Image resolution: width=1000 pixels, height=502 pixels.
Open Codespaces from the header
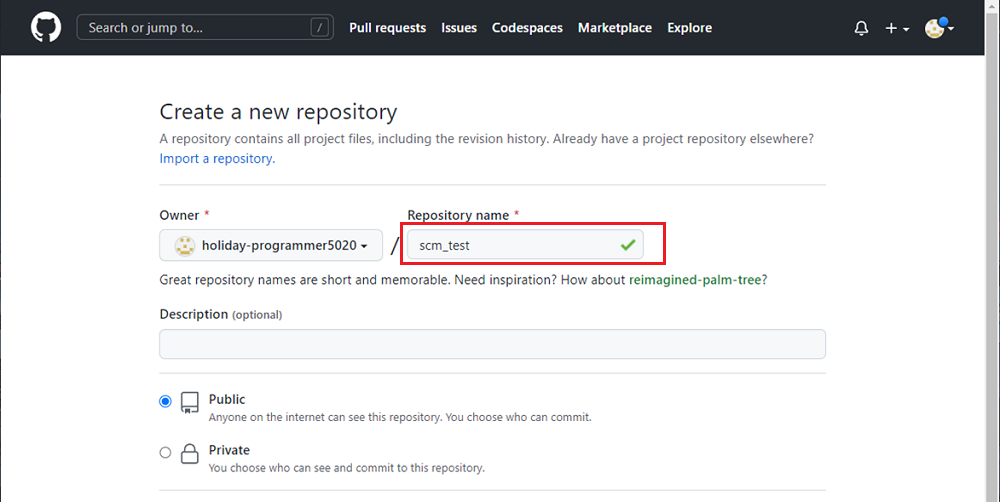click(527, 28)
